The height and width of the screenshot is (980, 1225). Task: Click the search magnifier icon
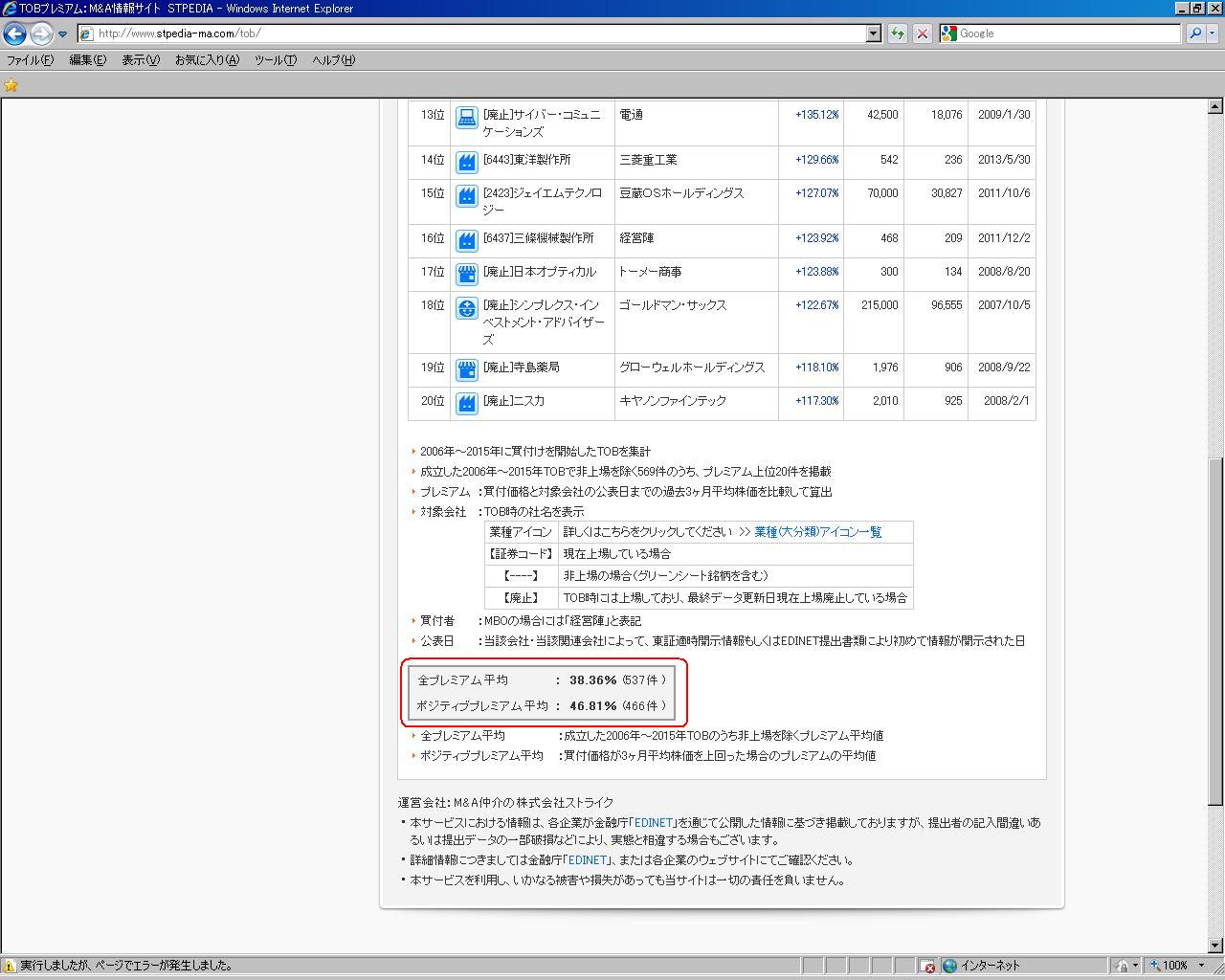click(1194, 33)
